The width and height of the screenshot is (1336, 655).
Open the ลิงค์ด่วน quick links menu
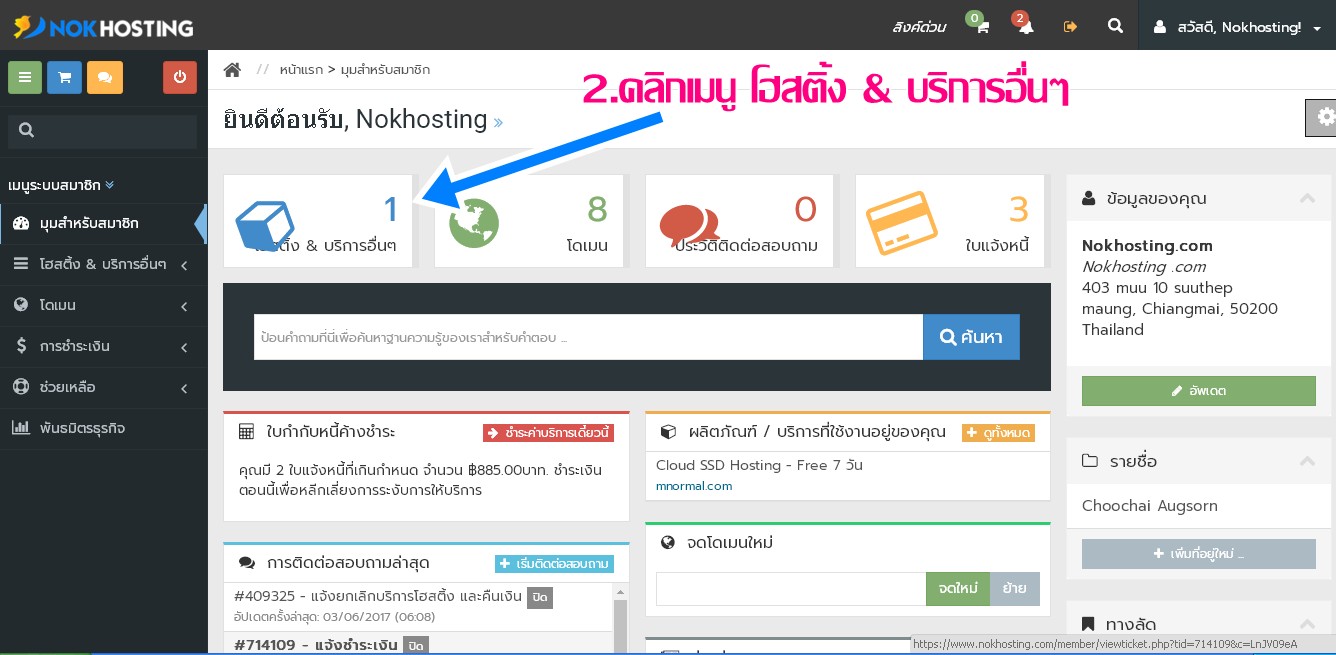point(918,27)
